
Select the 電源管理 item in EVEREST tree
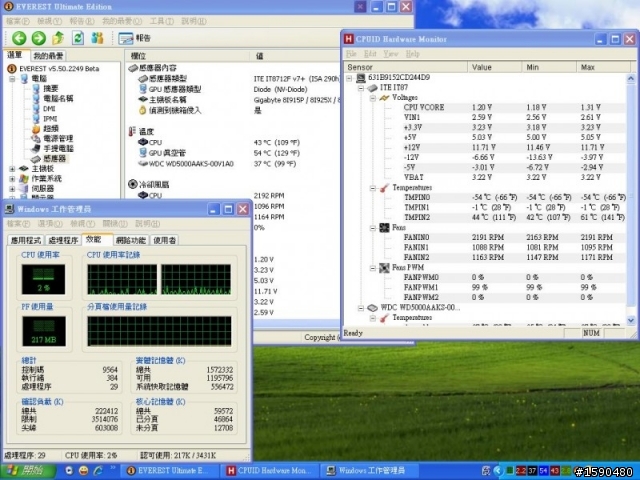click(58, 138)
